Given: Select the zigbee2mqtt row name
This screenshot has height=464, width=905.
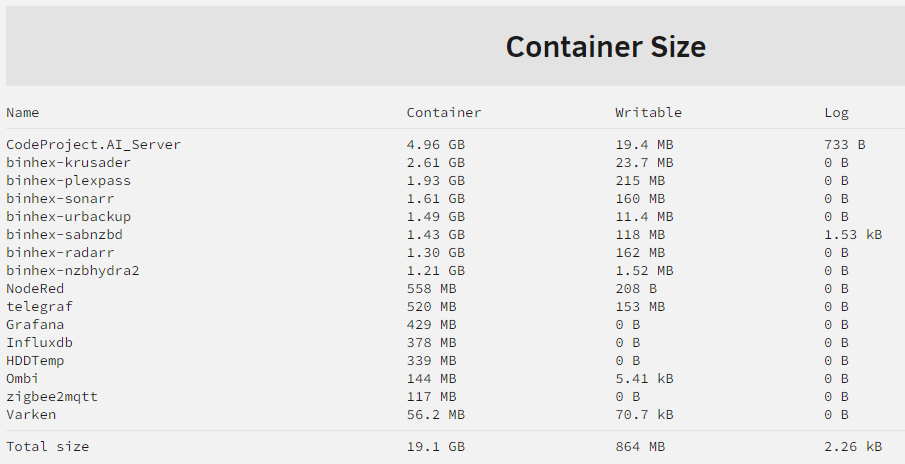Looking at the screenshot, I should coord(52,396).
